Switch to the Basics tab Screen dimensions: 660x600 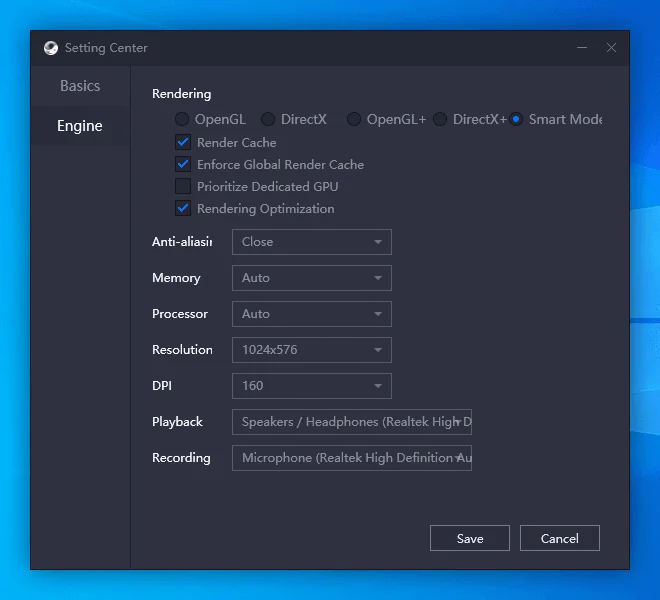pos(80,86)
